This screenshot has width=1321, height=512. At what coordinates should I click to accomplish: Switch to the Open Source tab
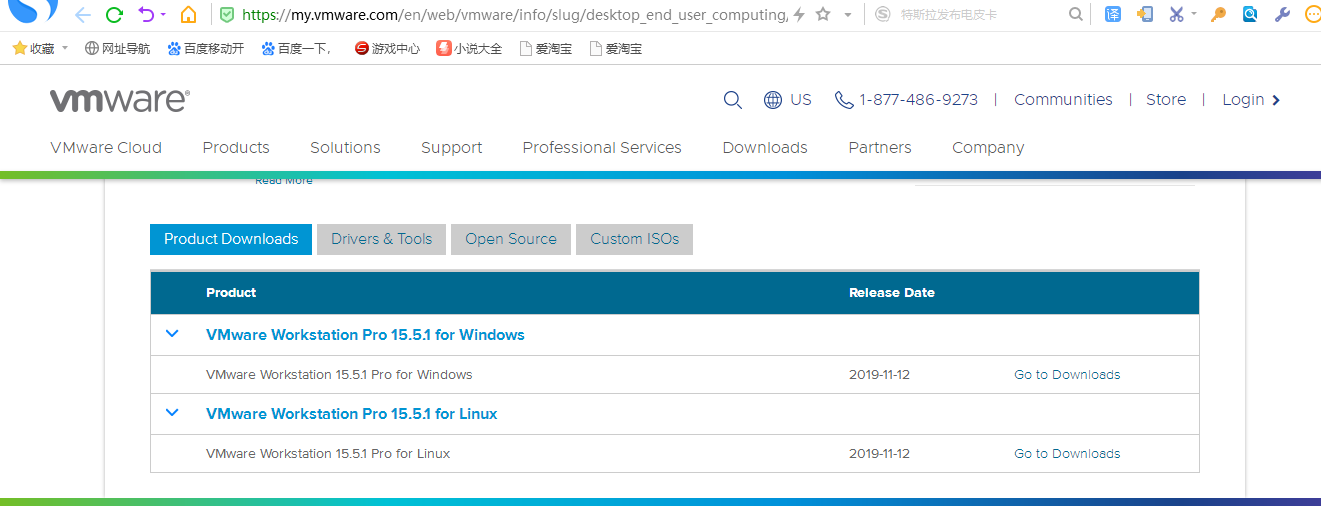point(511,239)
